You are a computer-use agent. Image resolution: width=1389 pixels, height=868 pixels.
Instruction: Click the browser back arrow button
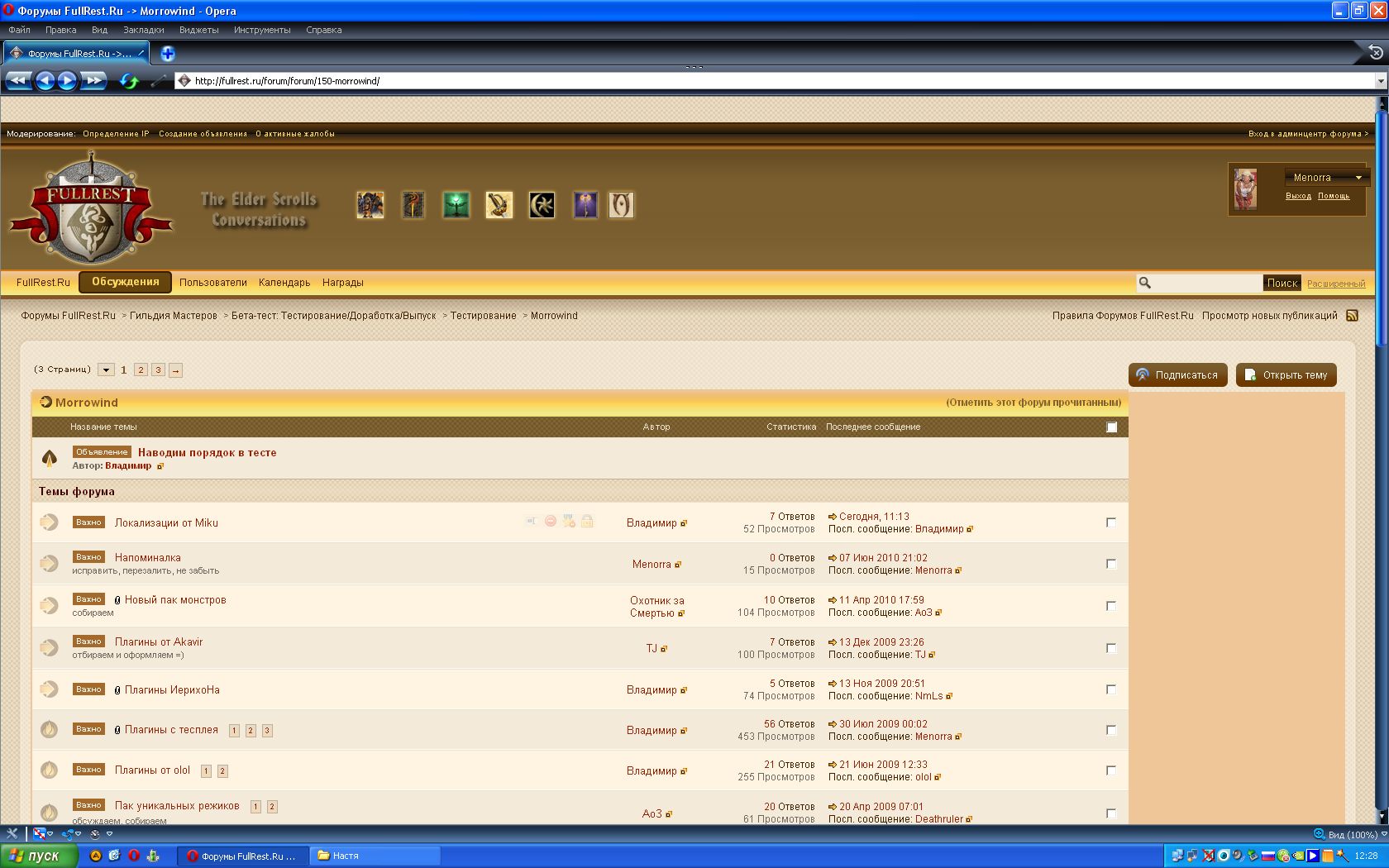45,80
